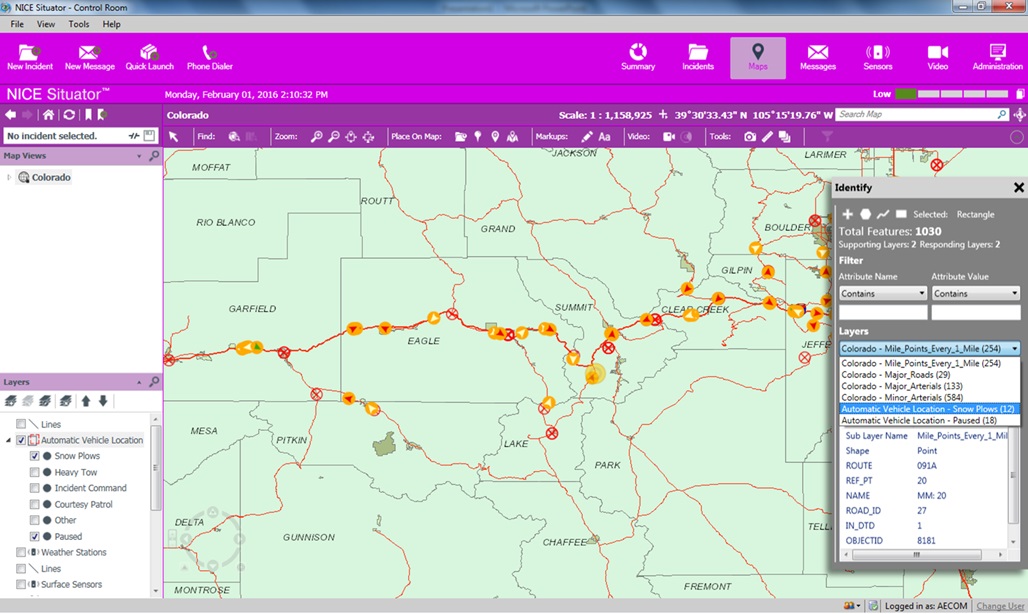
Task: Move layer down with arrow icon
Action: pos(103,401)
